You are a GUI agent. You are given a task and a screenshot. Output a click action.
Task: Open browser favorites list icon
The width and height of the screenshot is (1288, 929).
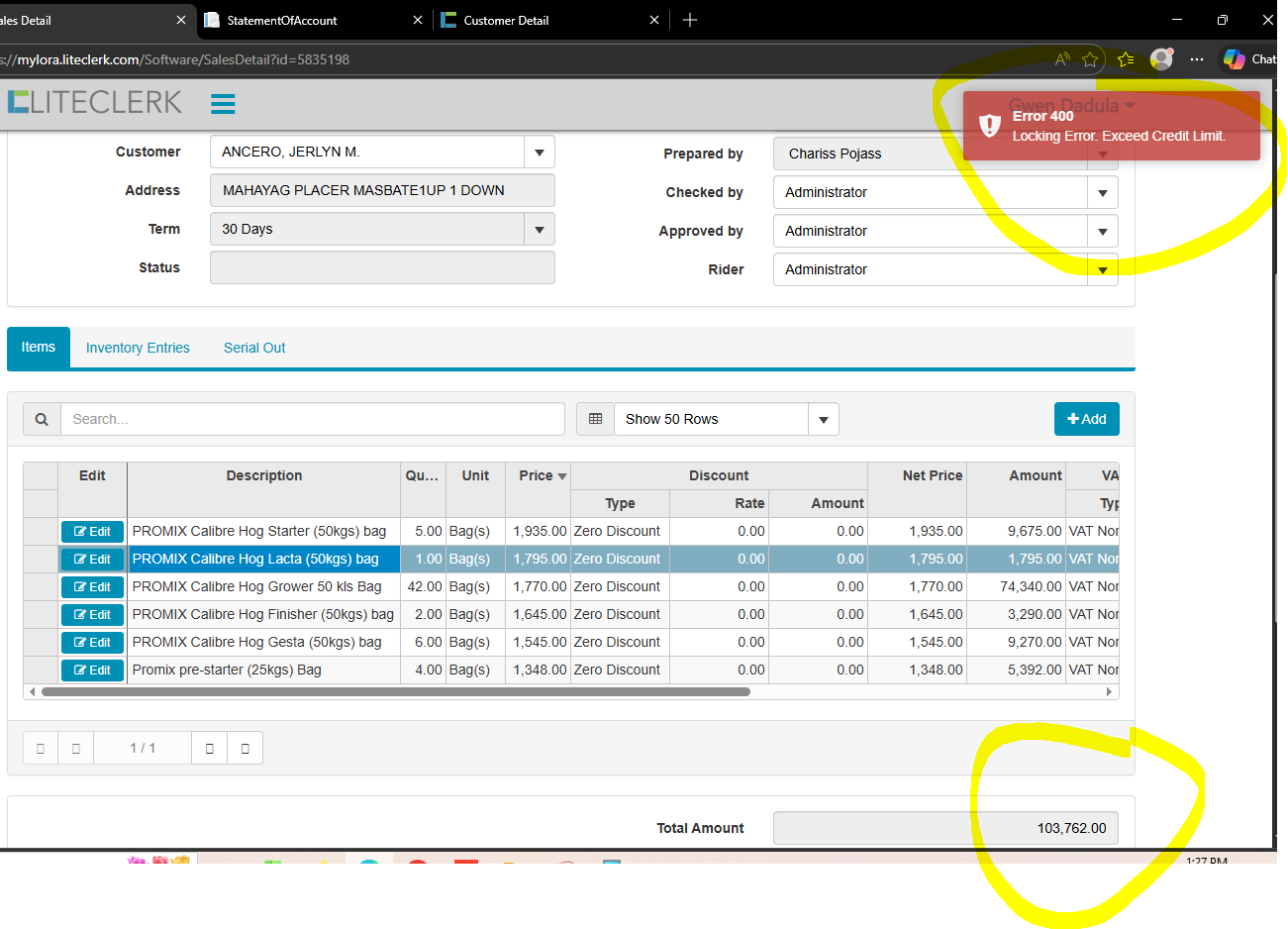1126,59
